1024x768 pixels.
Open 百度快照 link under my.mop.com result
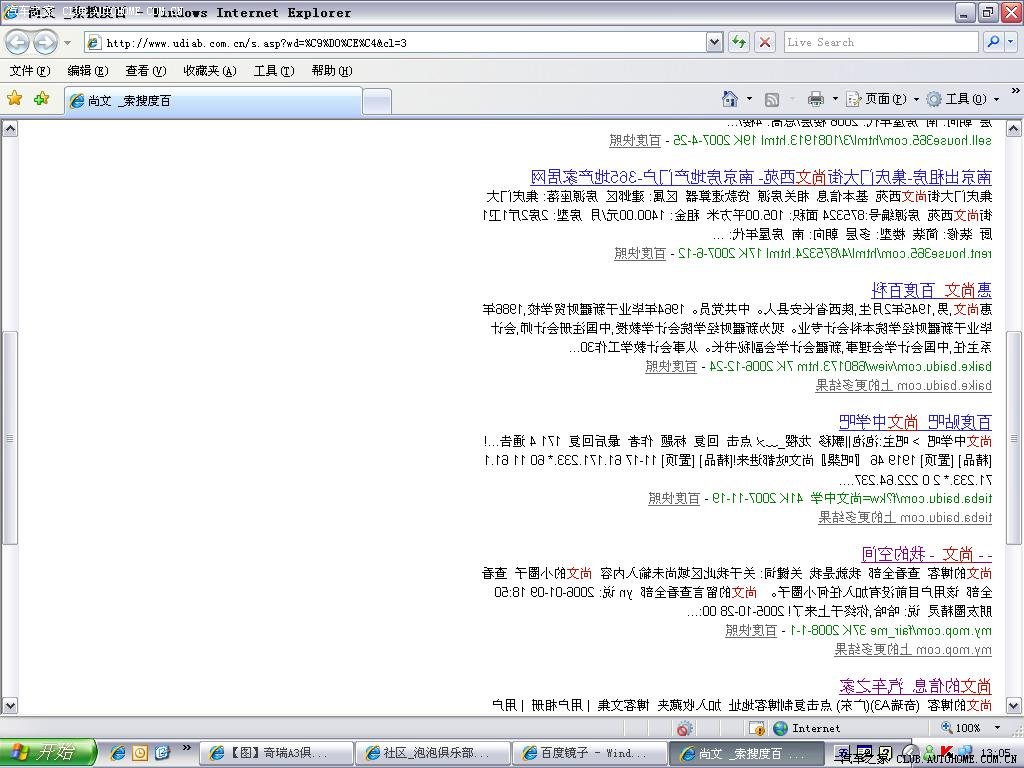click(x=751, y=630)
